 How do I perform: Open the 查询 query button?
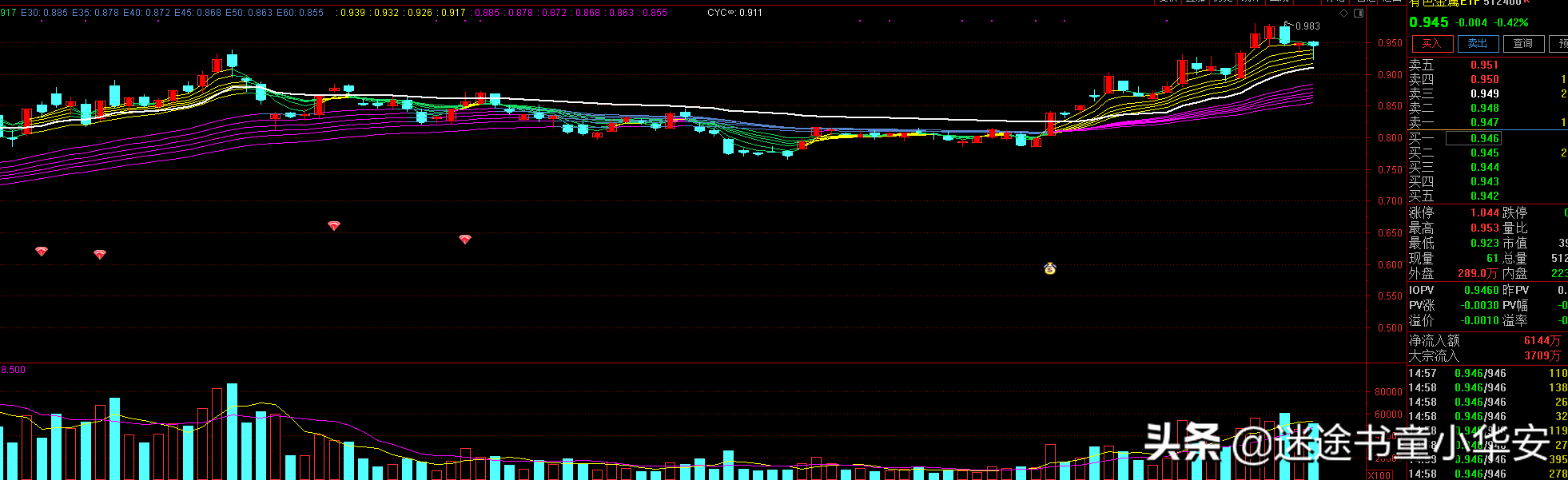click(x=1523, y=44)
